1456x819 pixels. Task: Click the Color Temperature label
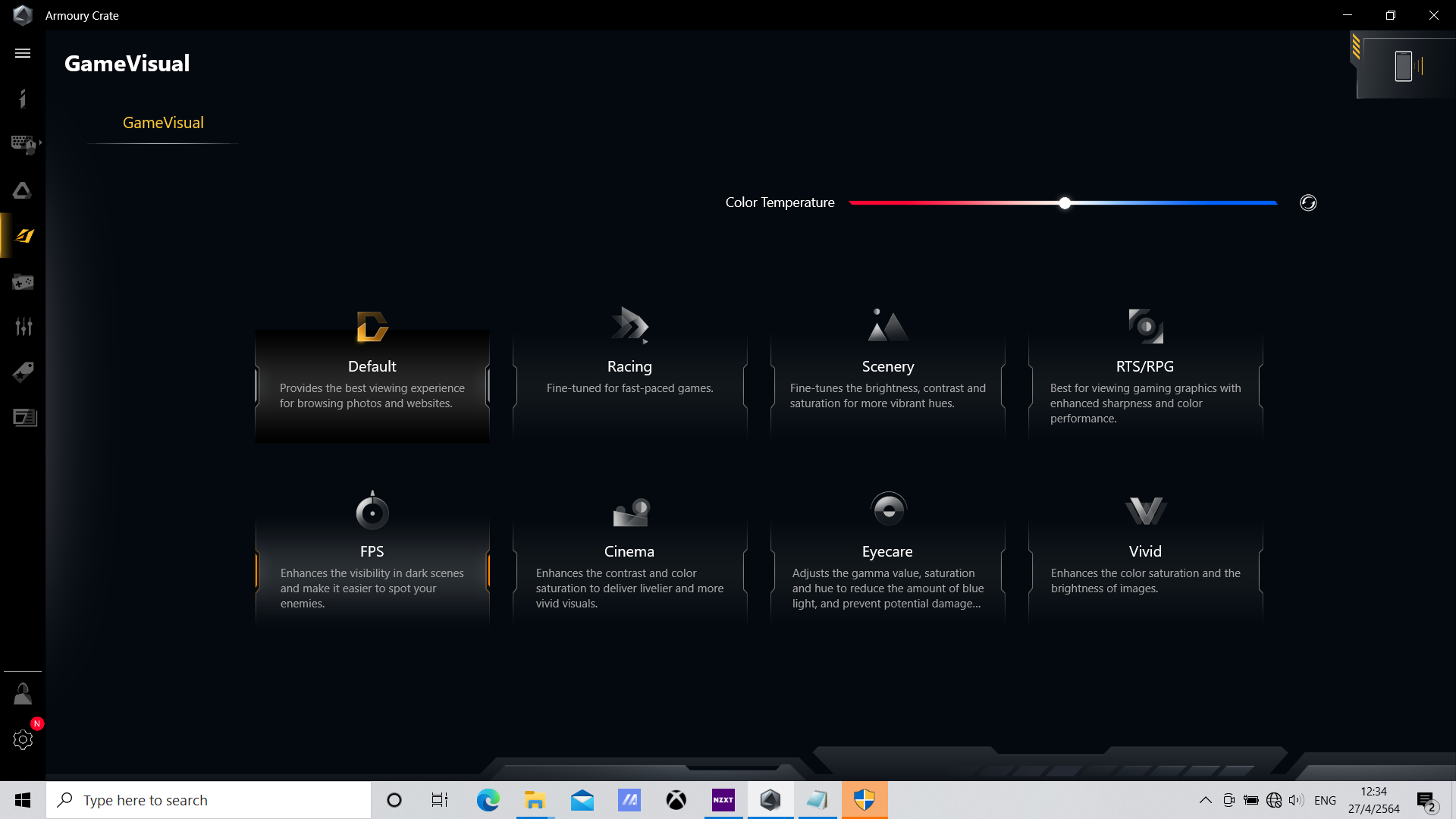pos(780,202)
